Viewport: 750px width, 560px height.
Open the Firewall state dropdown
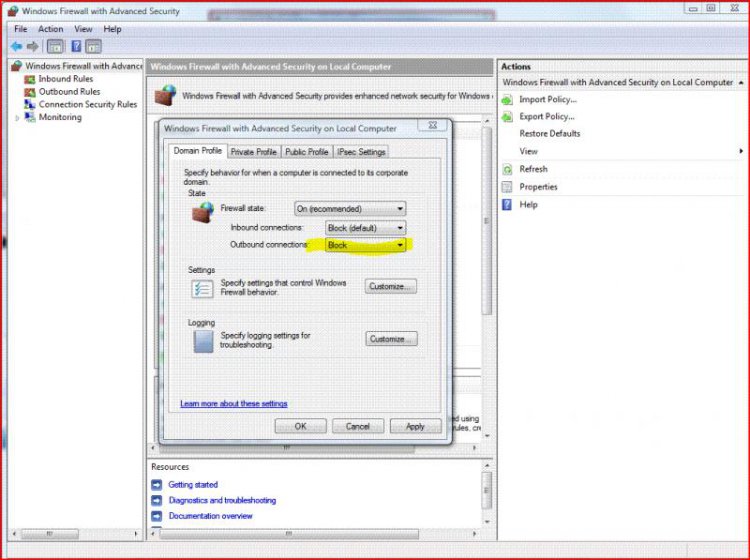[x=350, y=208]
